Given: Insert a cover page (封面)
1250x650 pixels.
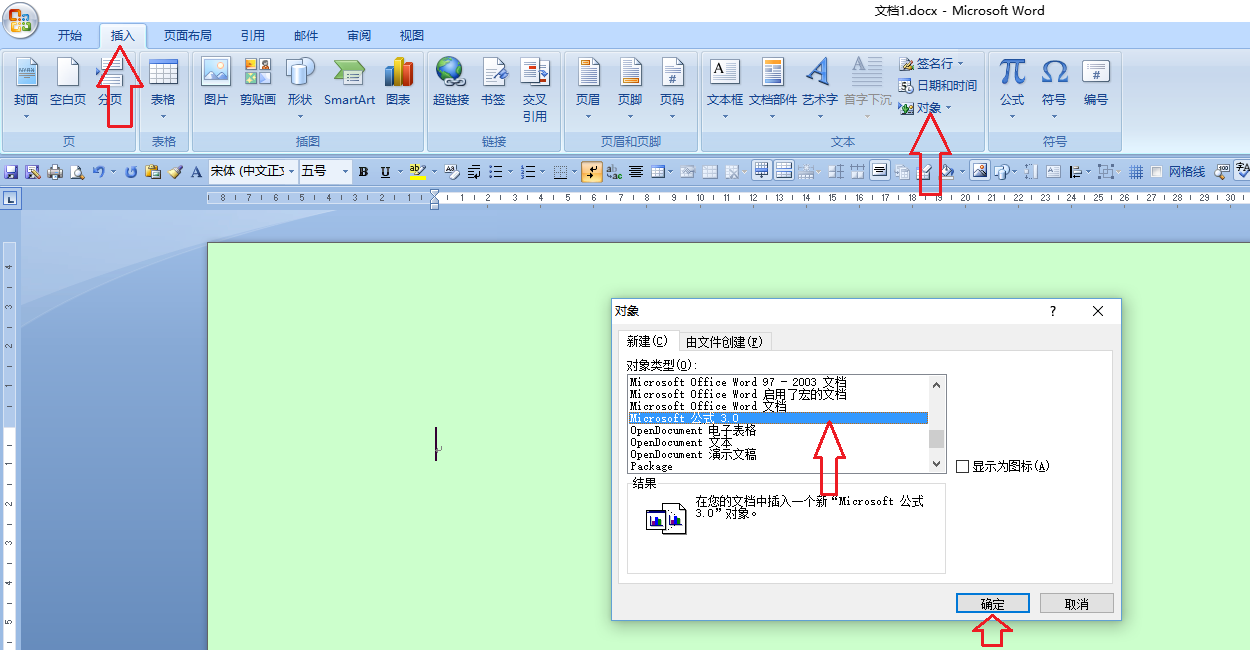Looking at the screenshot, I should click(x=26, y=88).
